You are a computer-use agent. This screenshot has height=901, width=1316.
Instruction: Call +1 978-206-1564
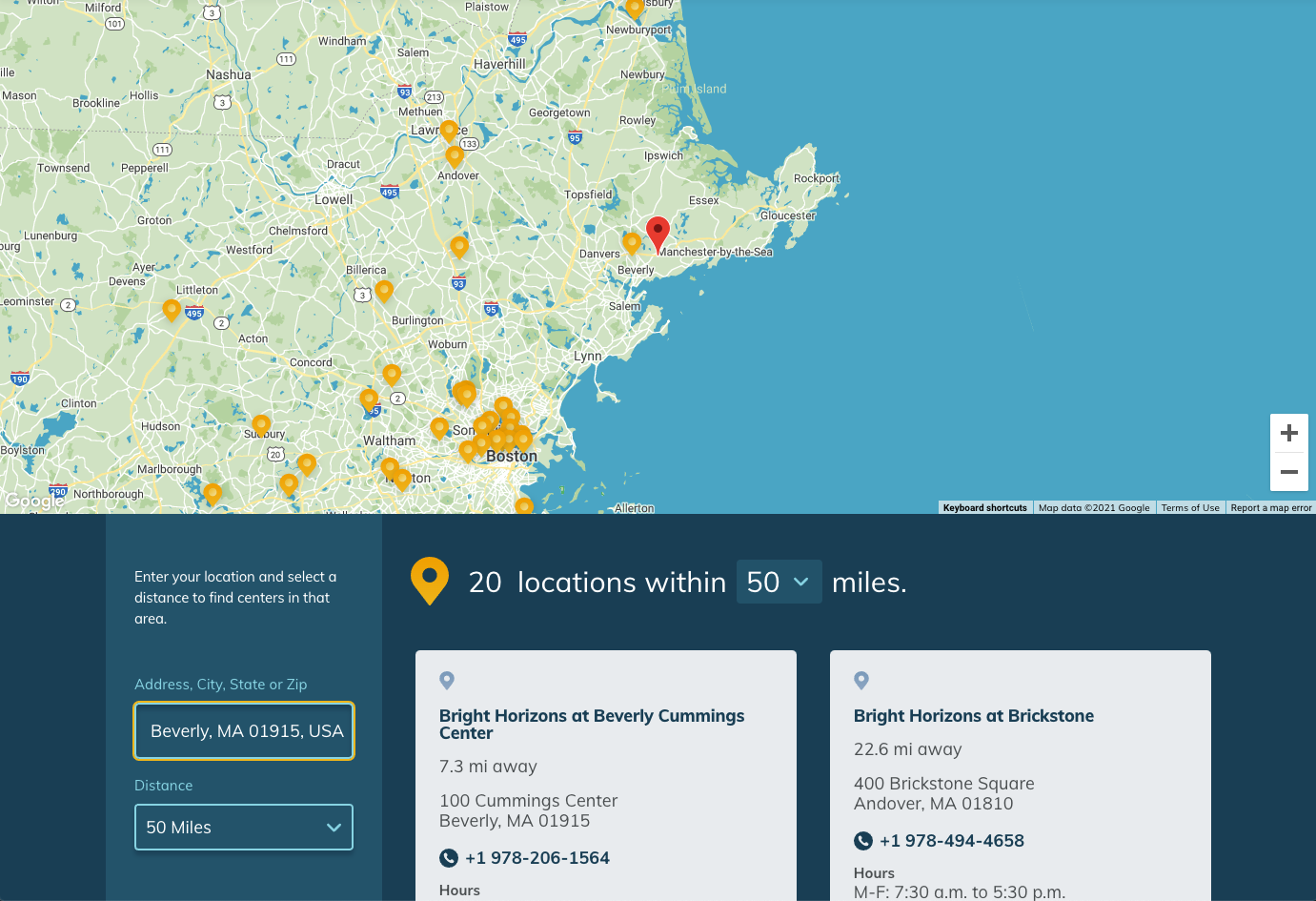point(537,858)
